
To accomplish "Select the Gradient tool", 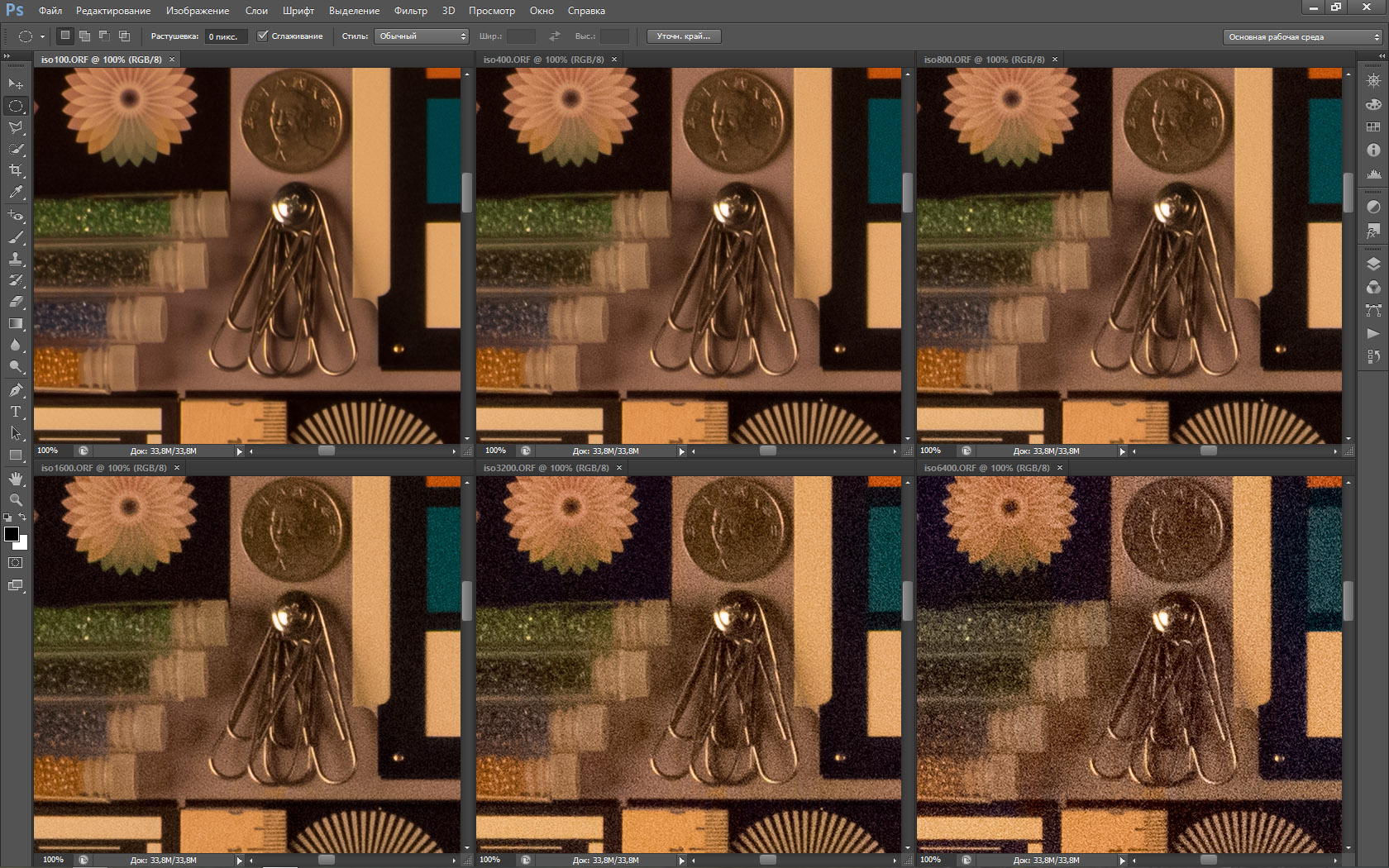I will (16, 323).
